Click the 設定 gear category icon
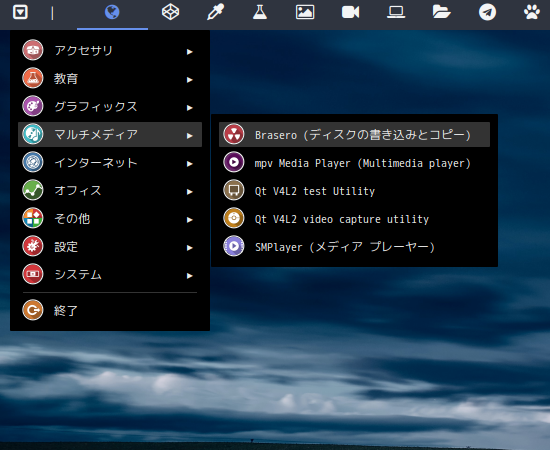 click(33, 246)
